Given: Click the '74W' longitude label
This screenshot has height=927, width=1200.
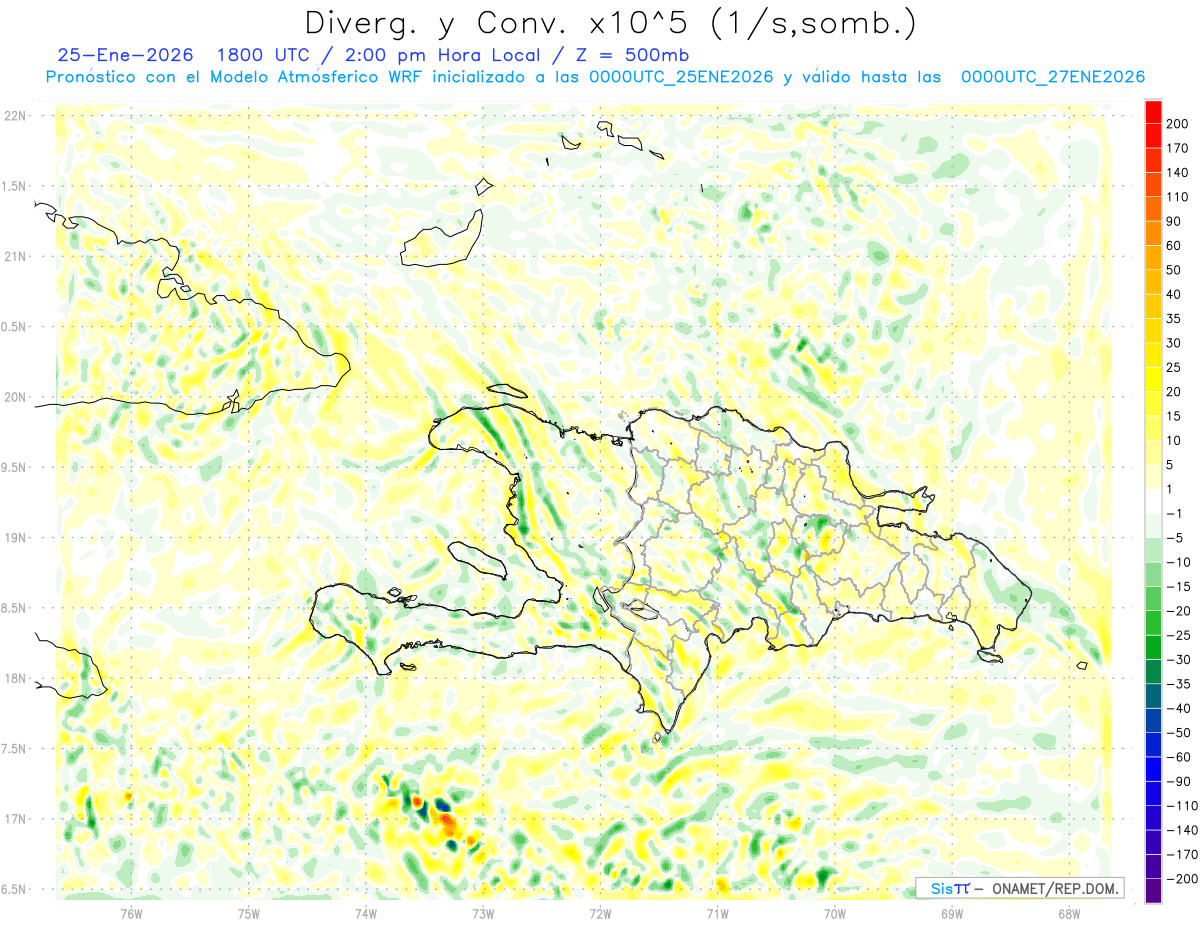Looking at the screenshot, I should point(365,913).
